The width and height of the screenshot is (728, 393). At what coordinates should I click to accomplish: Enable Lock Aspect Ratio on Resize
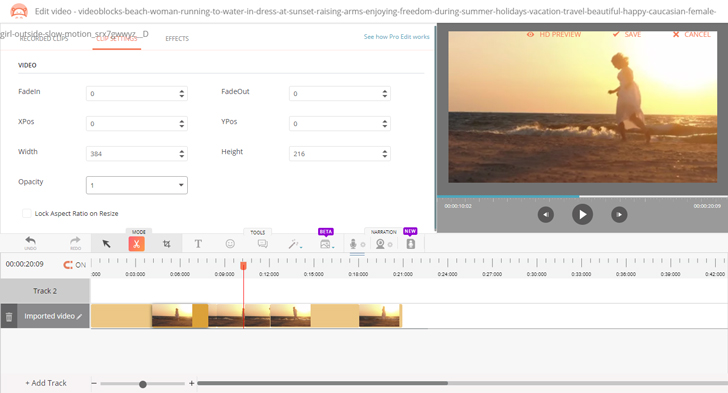pos(27,213)
